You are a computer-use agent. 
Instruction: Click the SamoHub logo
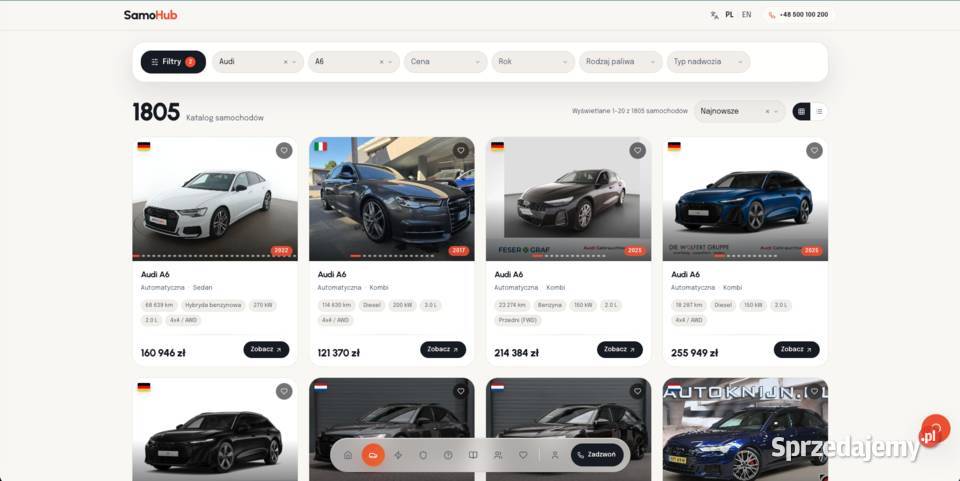pyautogui.click(x=150, y=15)
